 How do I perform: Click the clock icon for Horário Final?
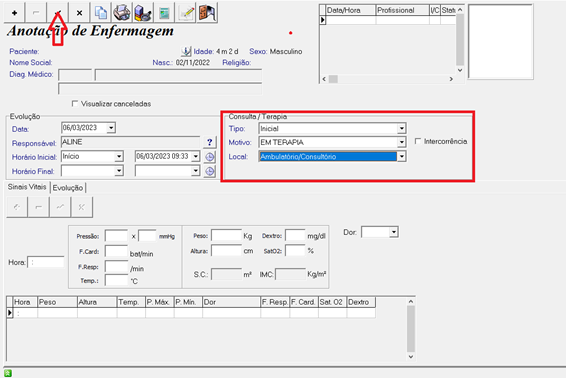coord(210,171)
